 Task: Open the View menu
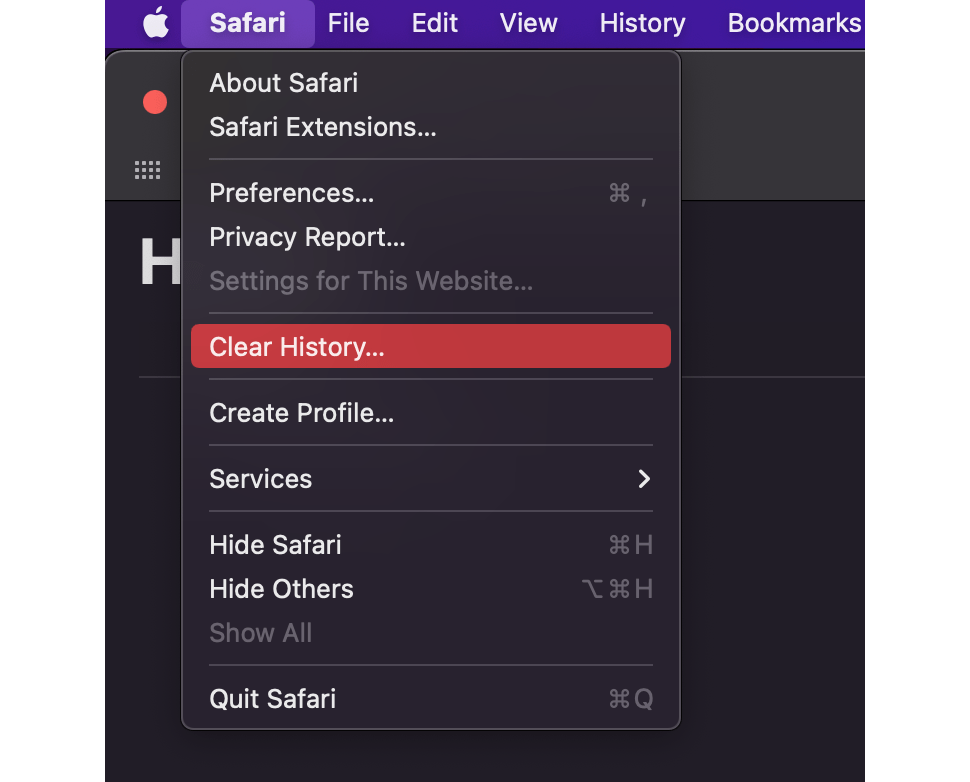click(x=528, y=22)
